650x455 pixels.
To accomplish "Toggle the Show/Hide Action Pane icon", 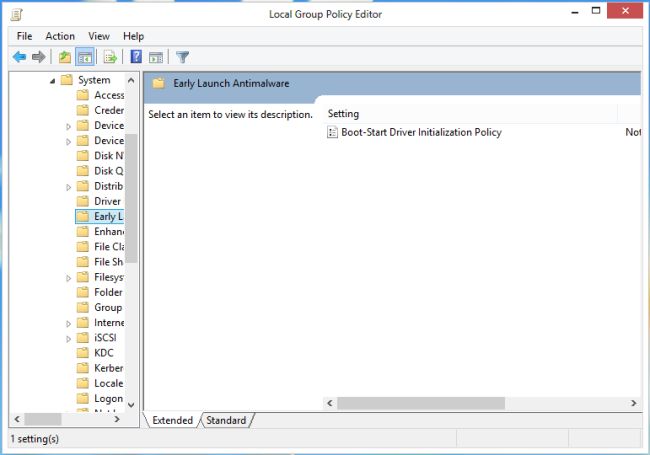I will 156,58.
